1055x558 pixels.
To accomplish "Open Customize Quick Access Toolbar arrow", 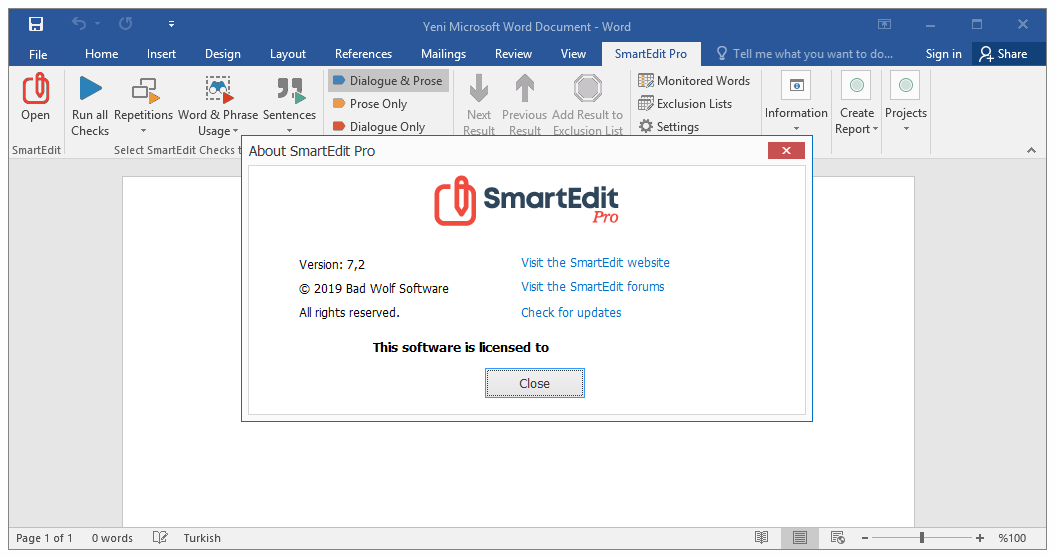I will click(172, 24).
